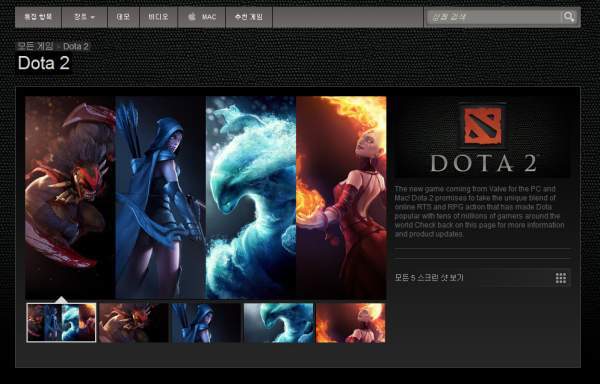Open the 추천 게임 recommended games tab

[x=249, y=17]
